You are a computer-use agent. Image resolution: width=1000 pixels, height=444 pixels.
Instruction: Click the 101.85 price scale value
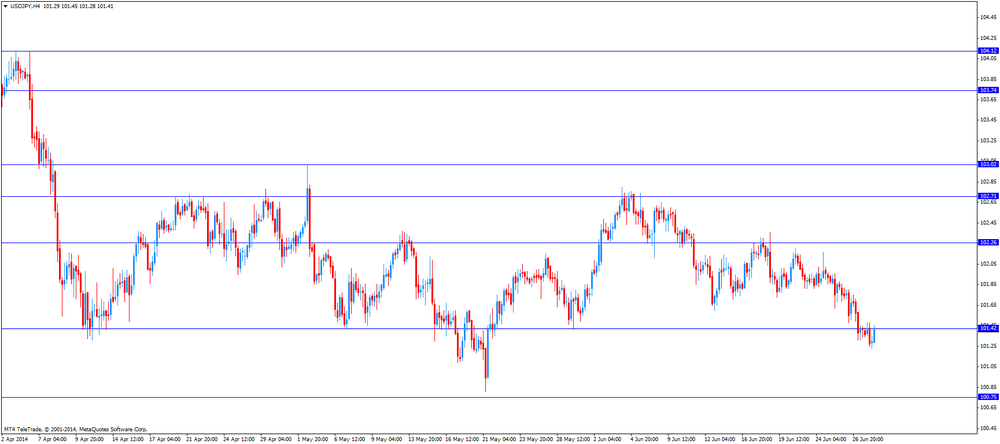pos(989,284)
